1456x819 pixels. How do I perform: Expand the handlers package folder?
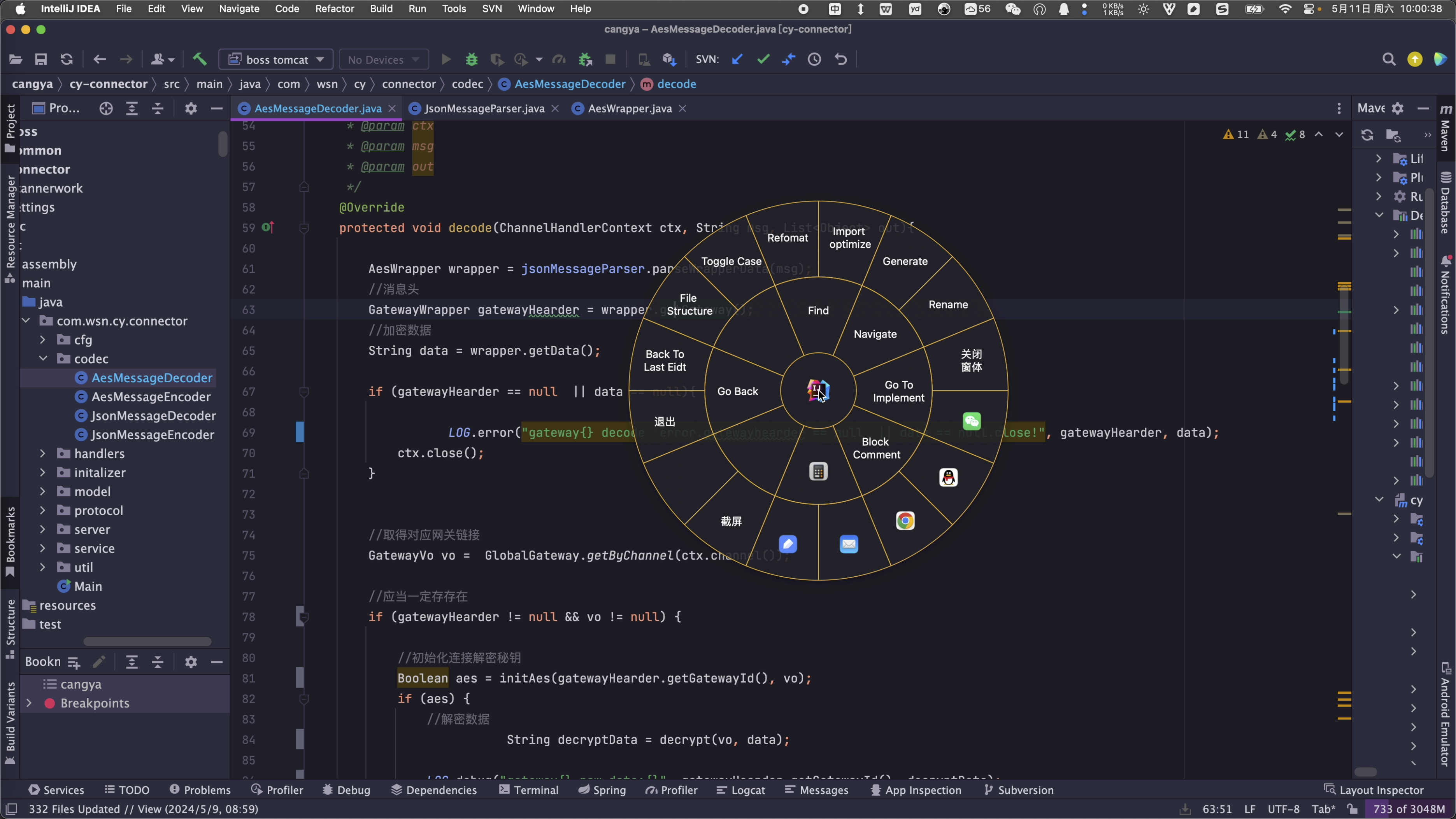click(42, 453)
